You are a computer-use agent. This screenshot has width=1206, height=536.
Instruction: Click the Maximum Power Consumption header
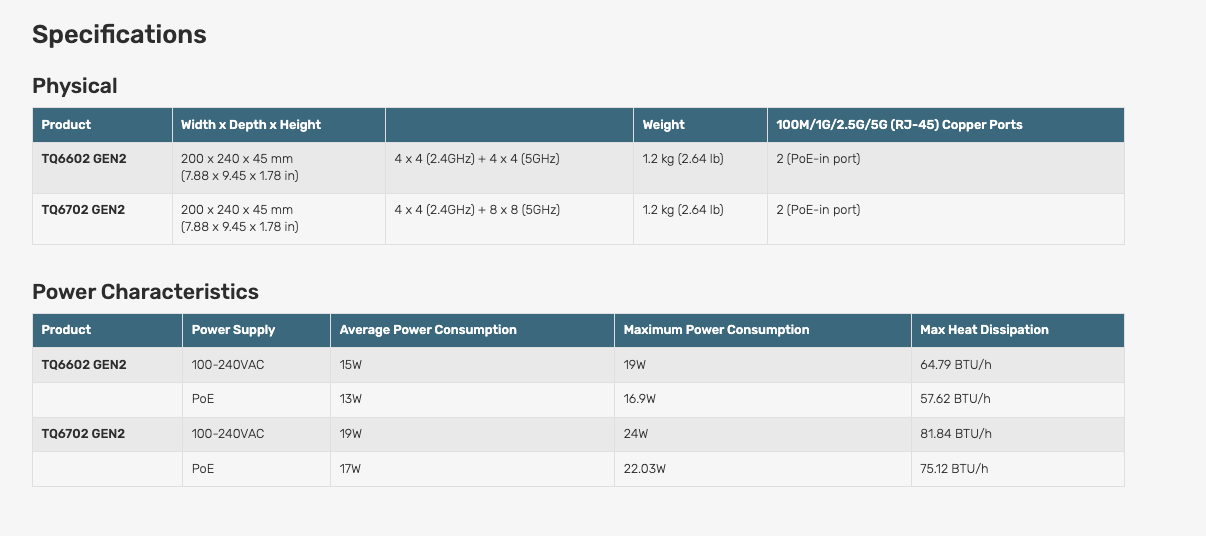[x=716, y=330]
